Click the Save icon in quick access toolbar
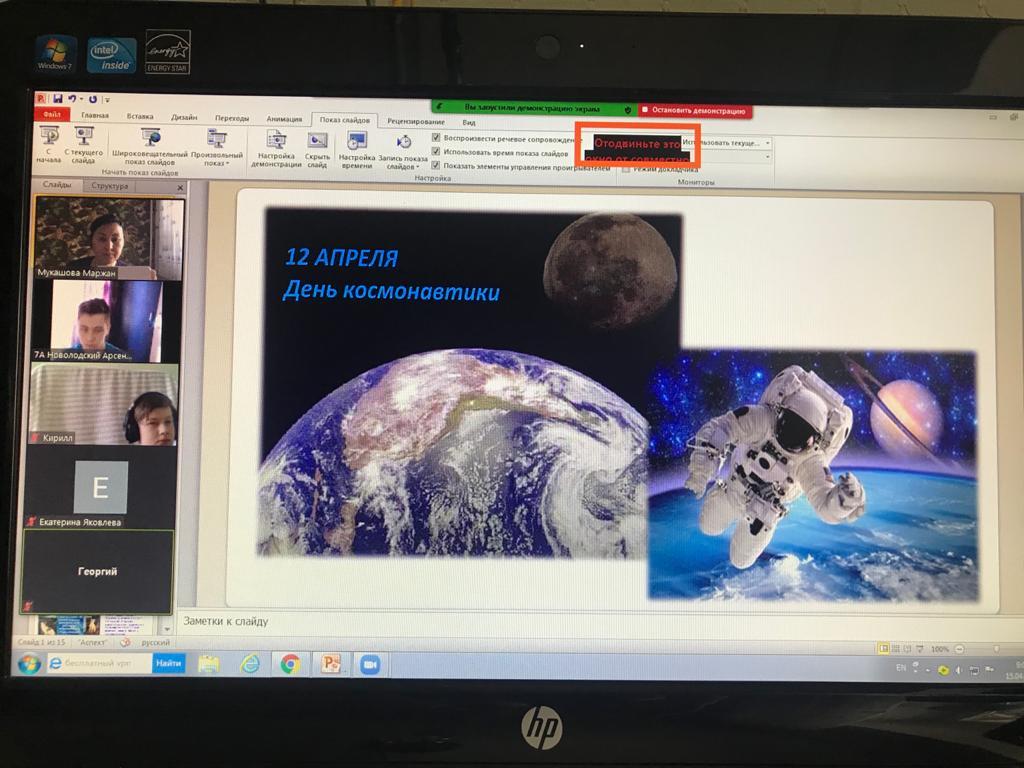 tap(57, 99)
